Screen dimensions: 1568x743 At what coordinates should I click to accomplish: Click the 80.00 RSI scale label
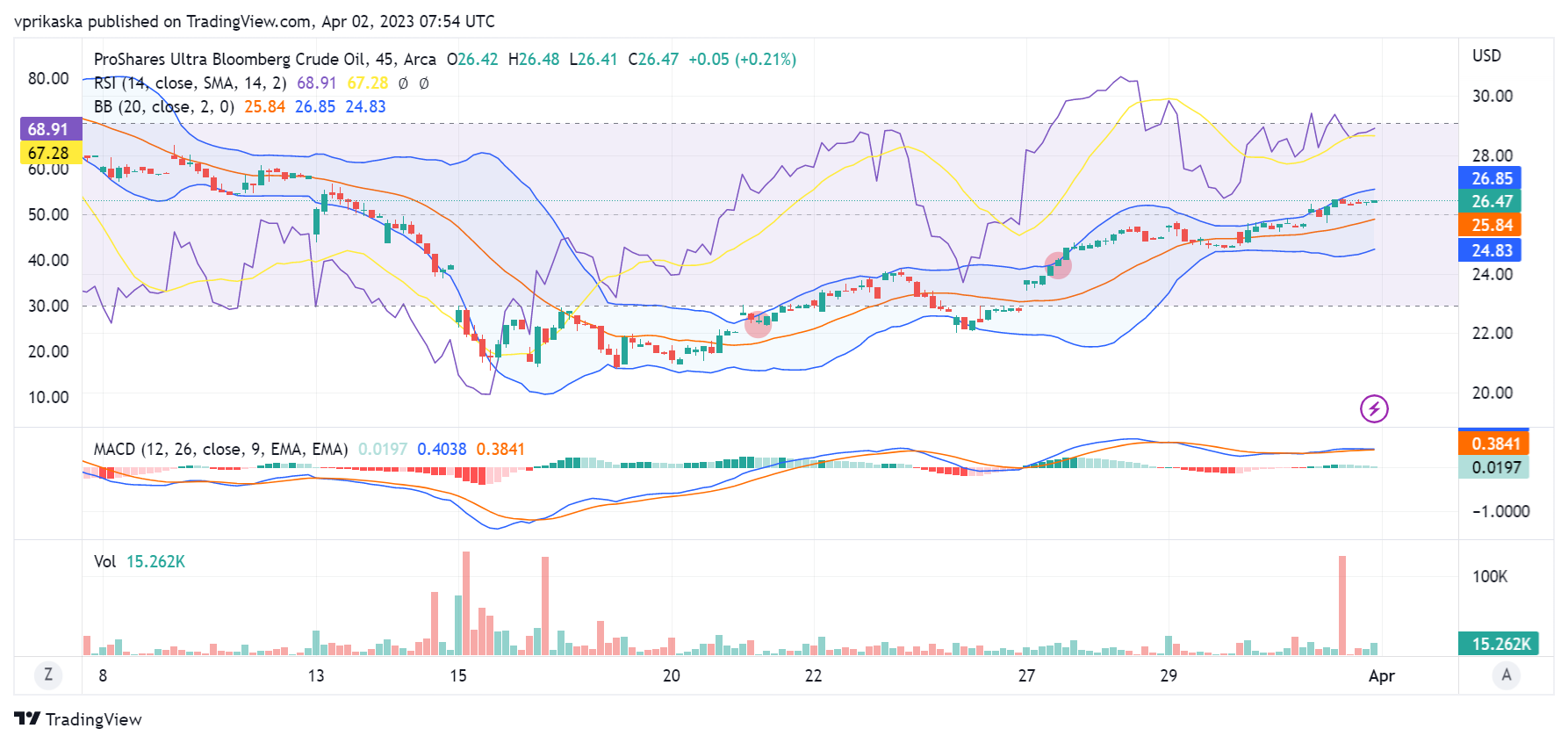pyautogui.click(x=48, y=78)
